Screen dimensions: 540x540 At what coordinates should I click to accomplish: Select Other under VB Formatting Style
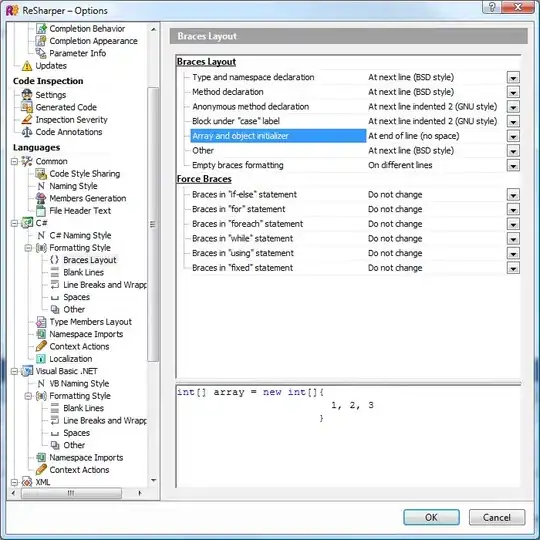[x=74, y=445]
